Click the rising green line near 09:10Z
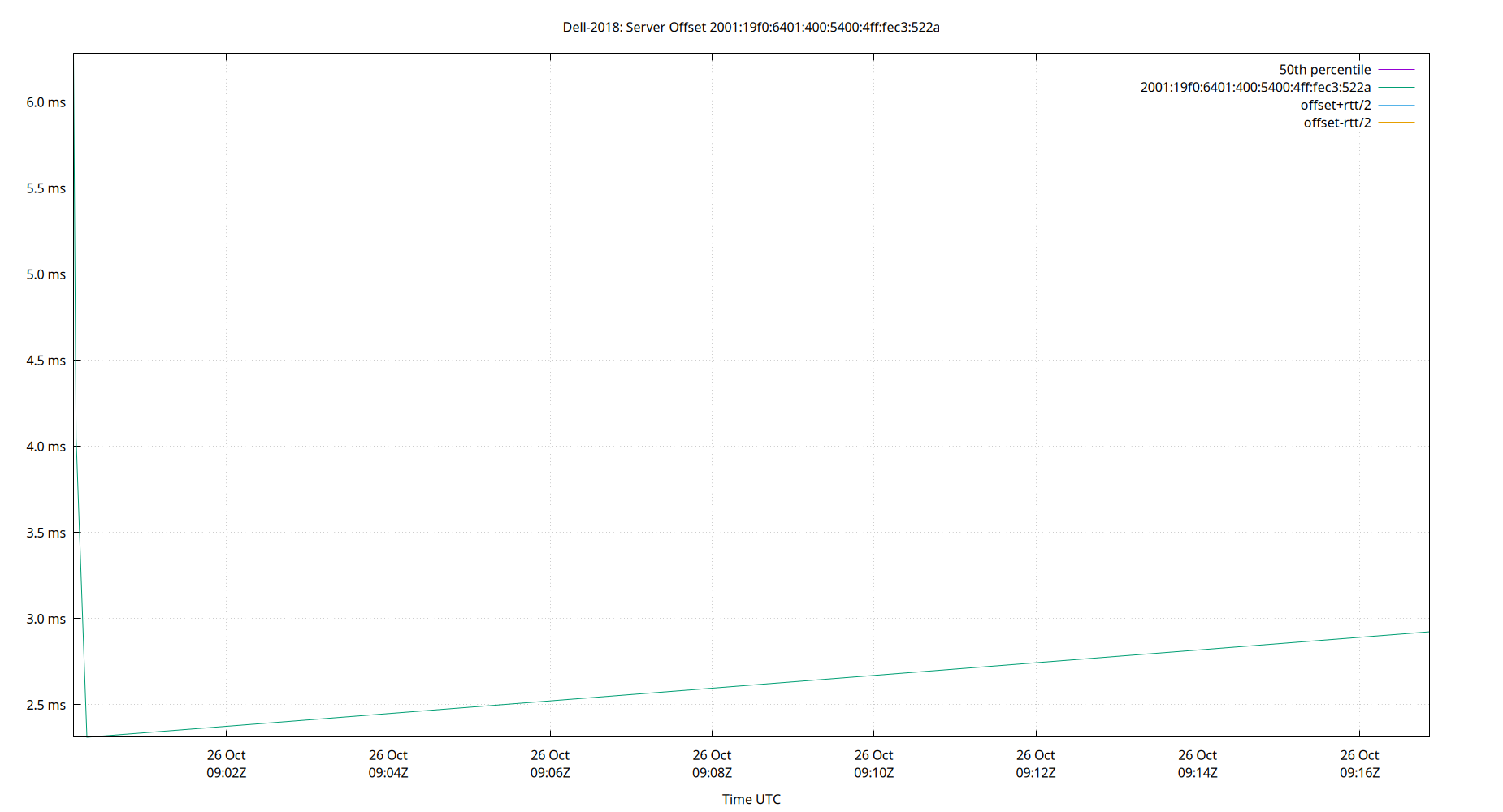 (x=873, y=674)
